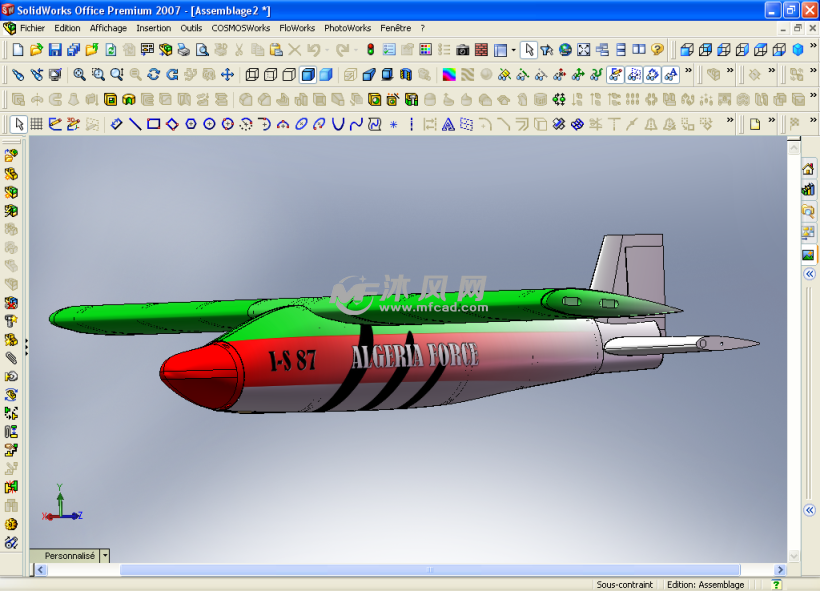Screen dimensions: 820x591
Task: Select the Line sketch tool
Action: (135, 124)
